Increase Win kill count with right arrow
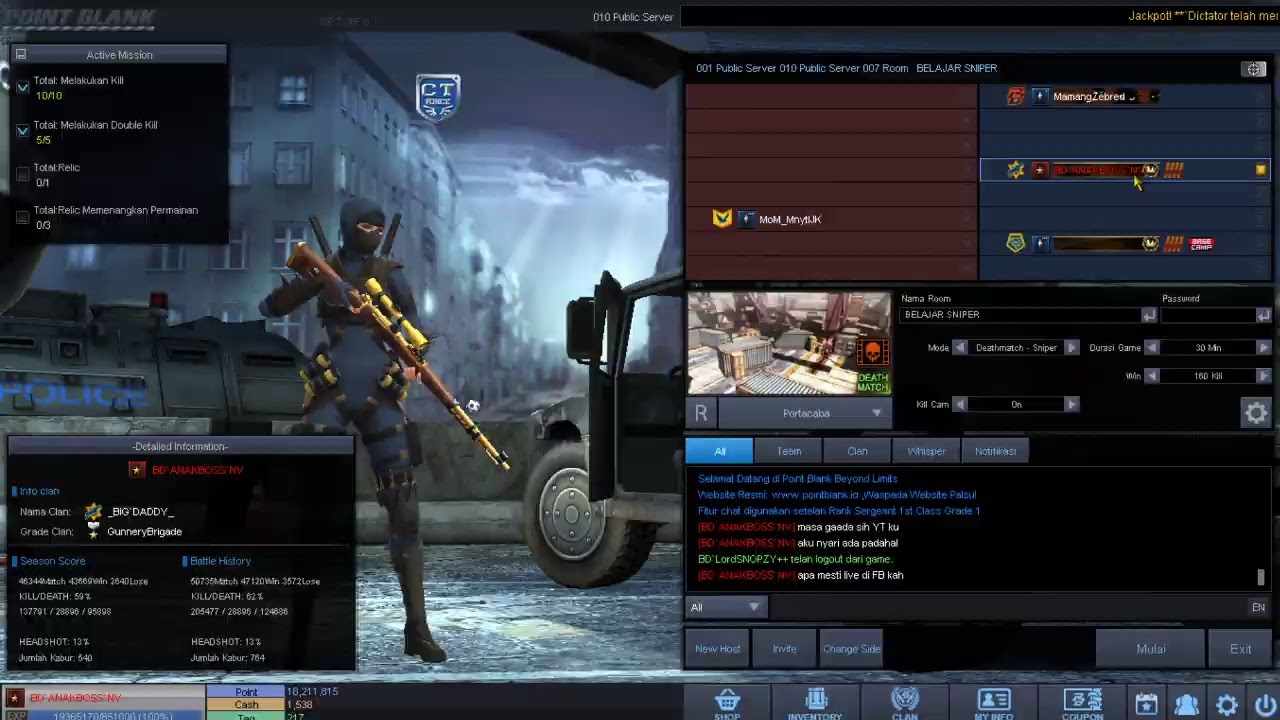1280x720 pixels. (x=1263, y=376)
